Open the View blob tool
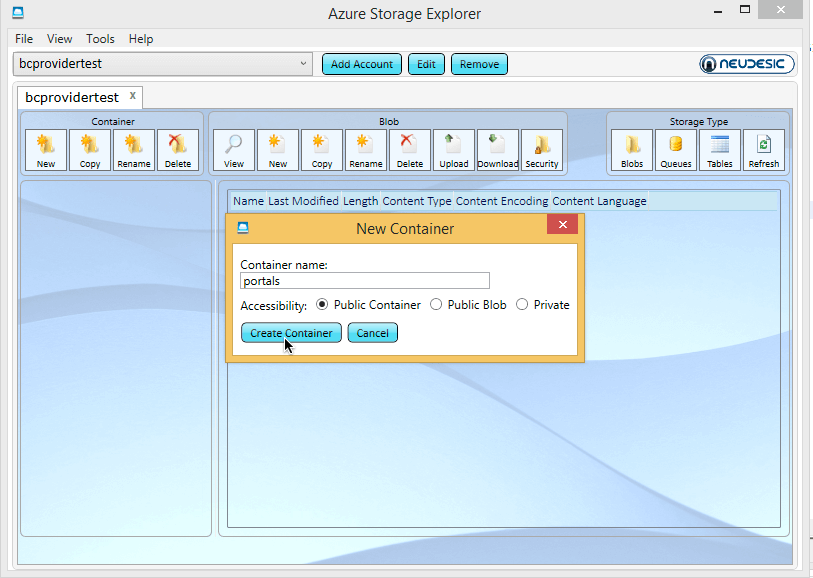This screenshot has width=813, height=578. pos(234,150)
